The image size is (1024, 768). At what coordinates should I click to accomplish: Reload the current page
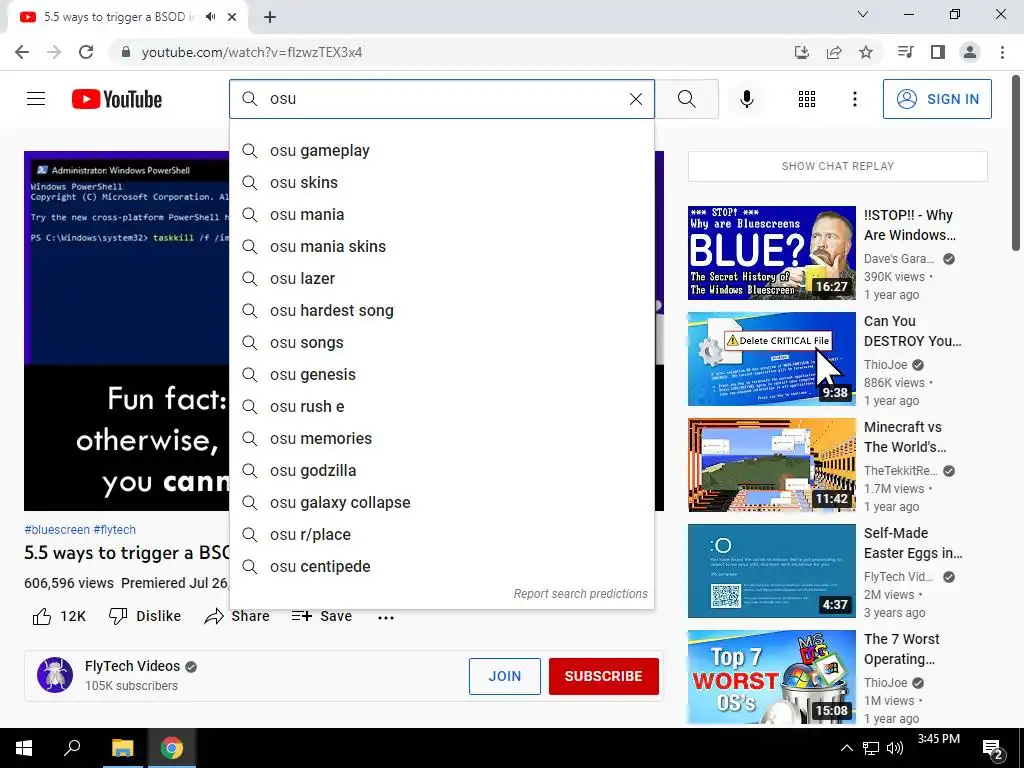coord(86,52)
